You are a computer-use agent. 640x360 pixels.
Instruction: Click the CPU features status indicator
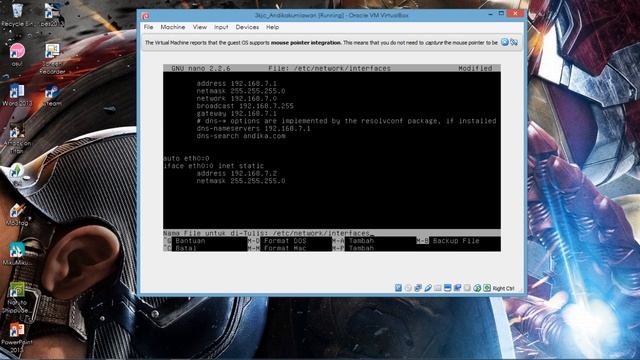point(467,288)
